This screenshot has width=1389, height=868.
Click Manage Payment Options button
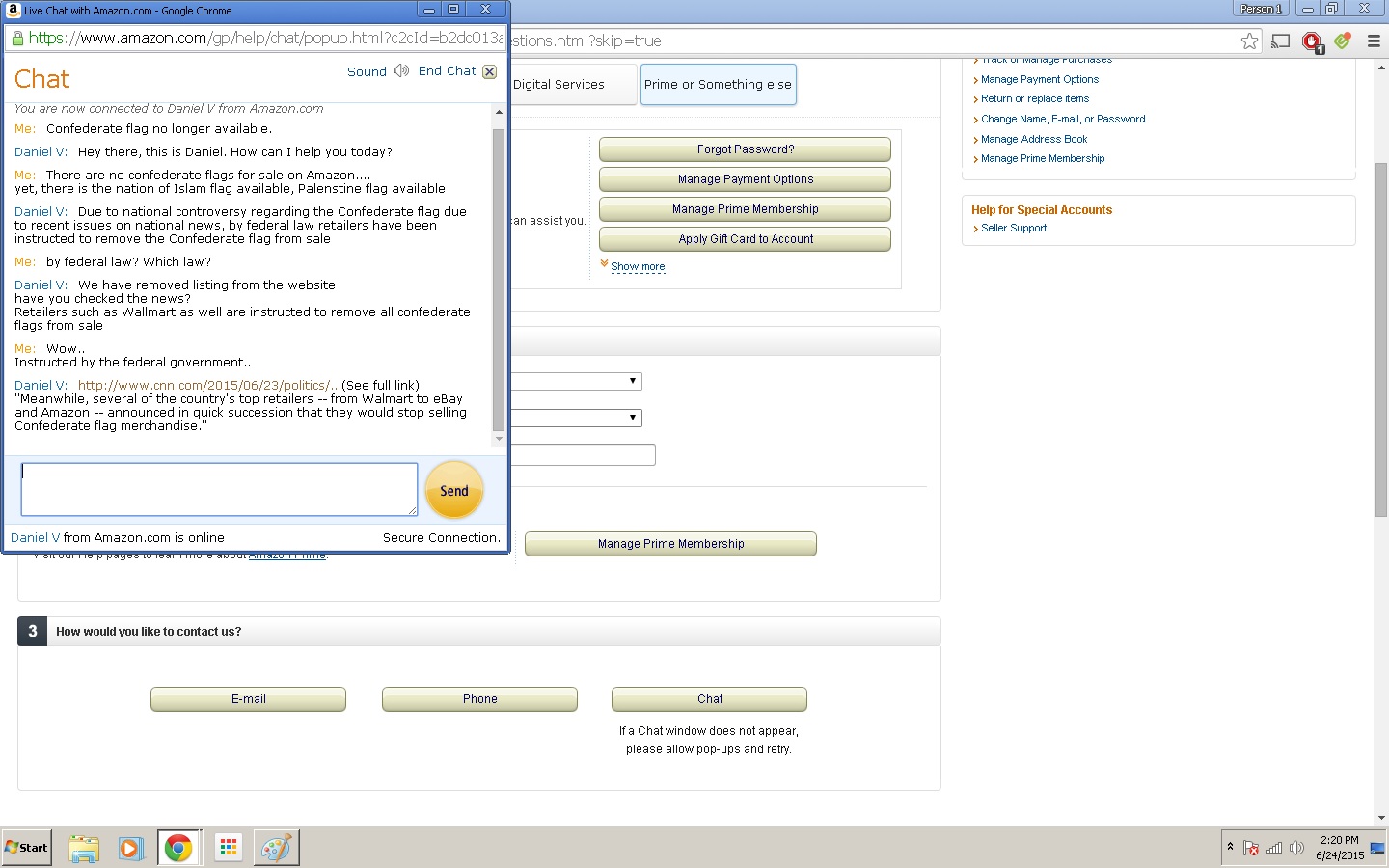[x=745, y=179]
